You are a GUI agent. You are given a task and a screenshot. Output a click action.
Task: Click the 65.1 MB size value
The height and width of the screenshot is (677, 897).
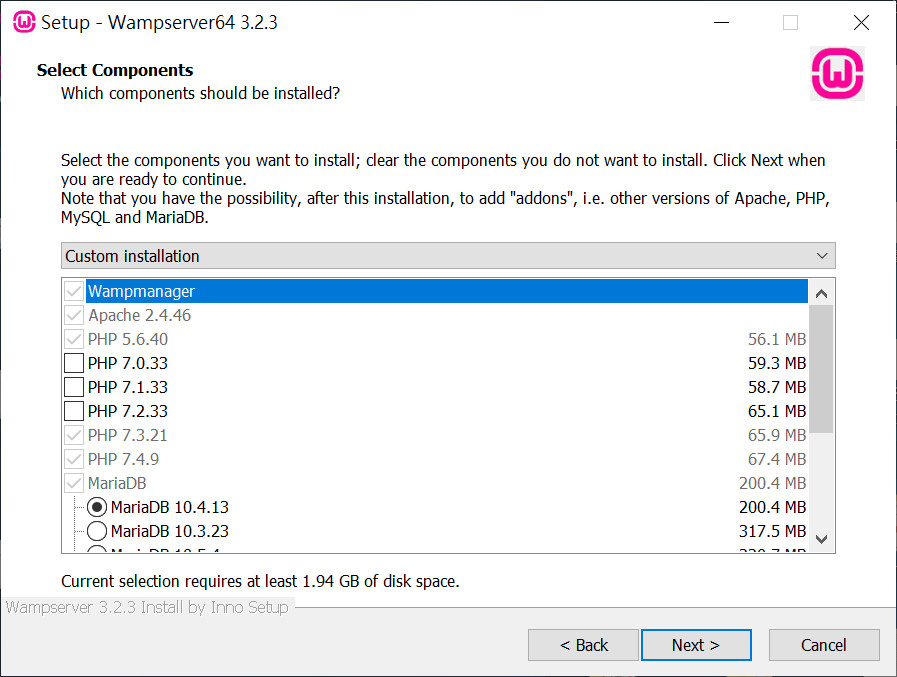pos(777,411)
